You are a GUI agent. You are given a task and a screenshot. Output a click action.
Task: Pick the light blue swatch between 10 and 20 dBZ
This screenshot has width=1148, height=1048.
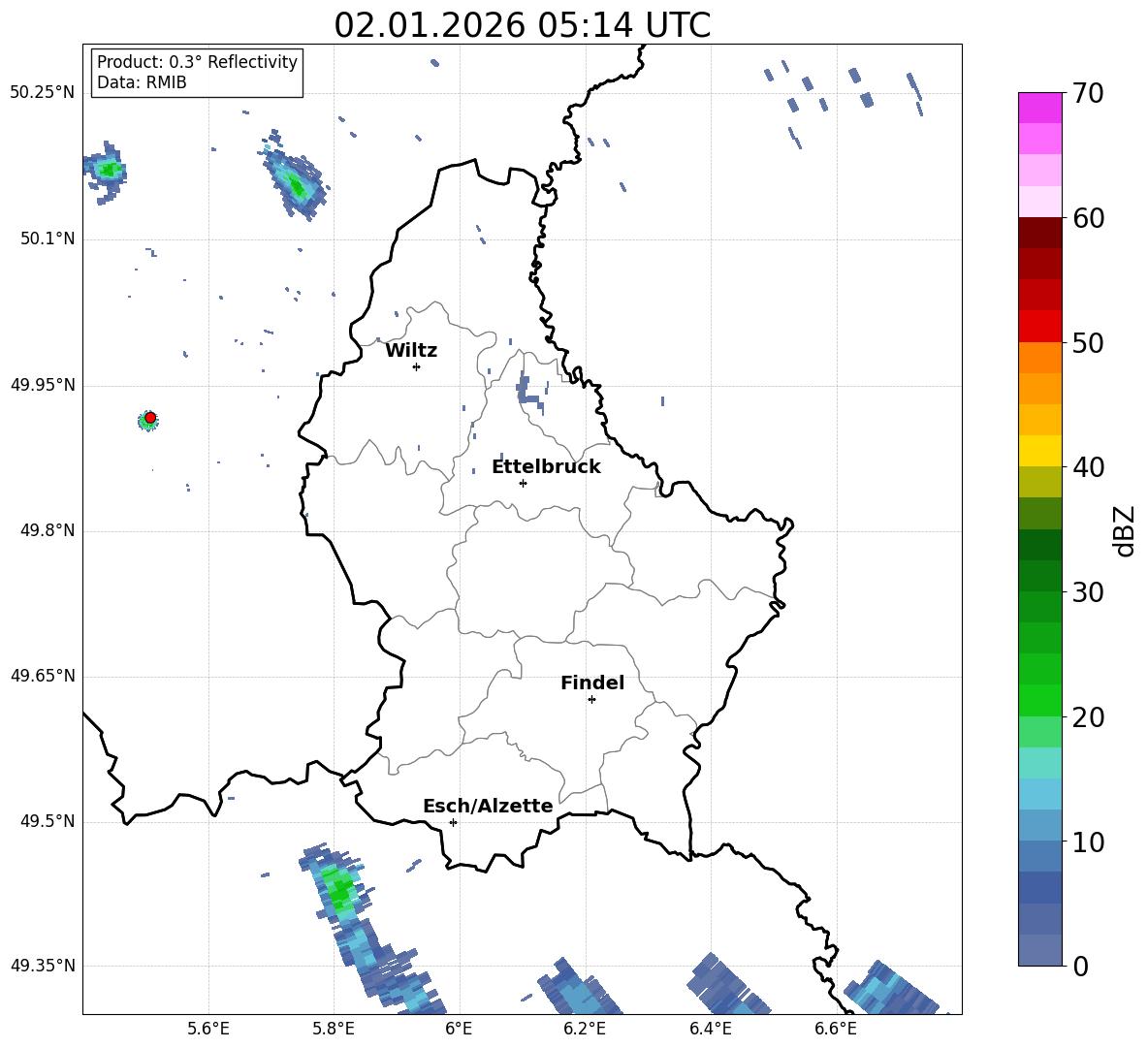click(x=1039, y=793)
